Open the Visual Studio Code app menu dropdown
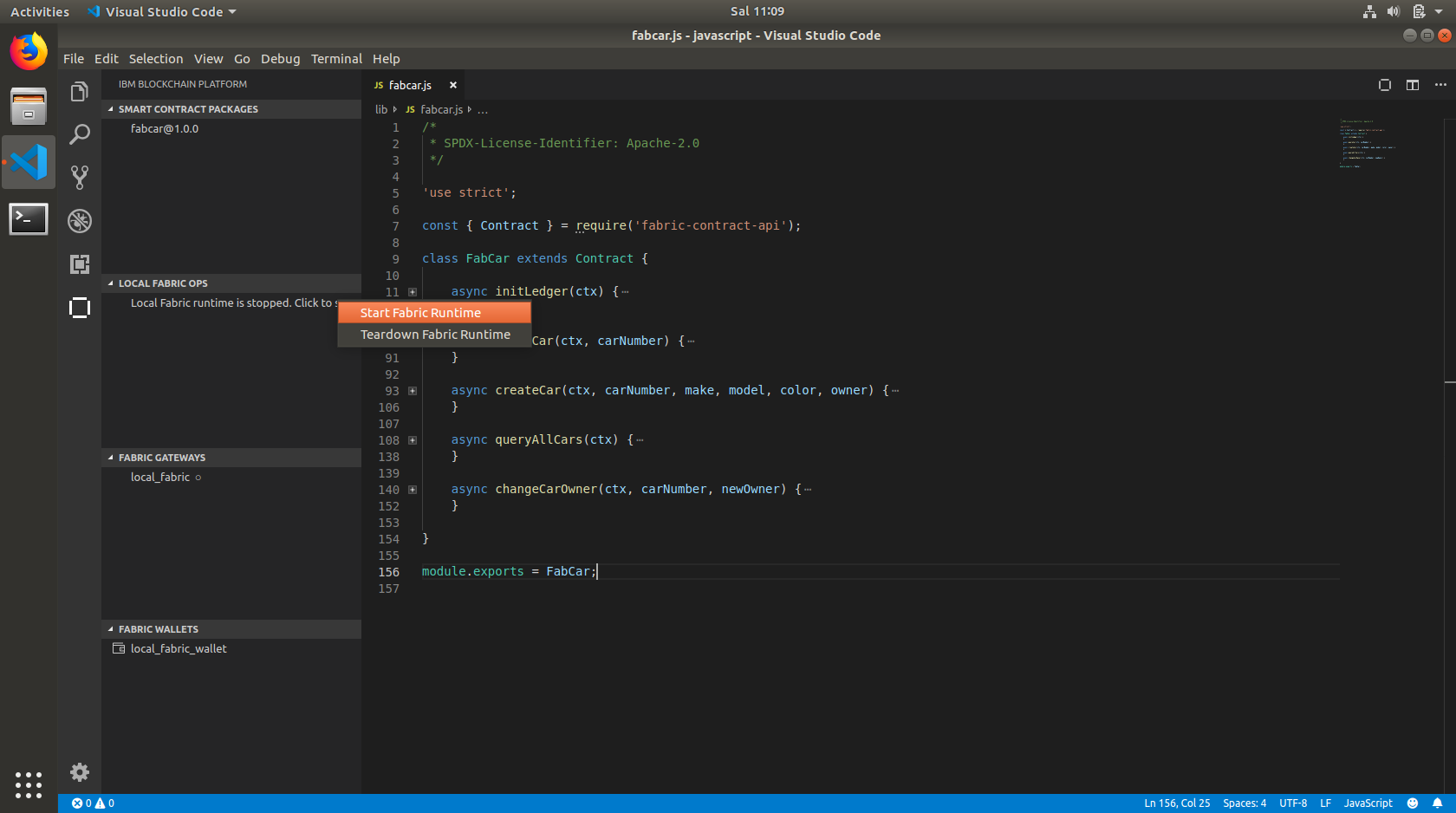 tap(161, 11)
